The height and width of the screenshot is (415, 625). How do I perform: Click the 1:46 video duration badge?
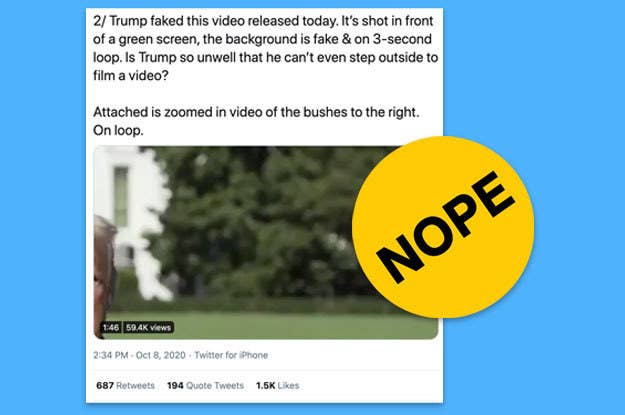111,328
